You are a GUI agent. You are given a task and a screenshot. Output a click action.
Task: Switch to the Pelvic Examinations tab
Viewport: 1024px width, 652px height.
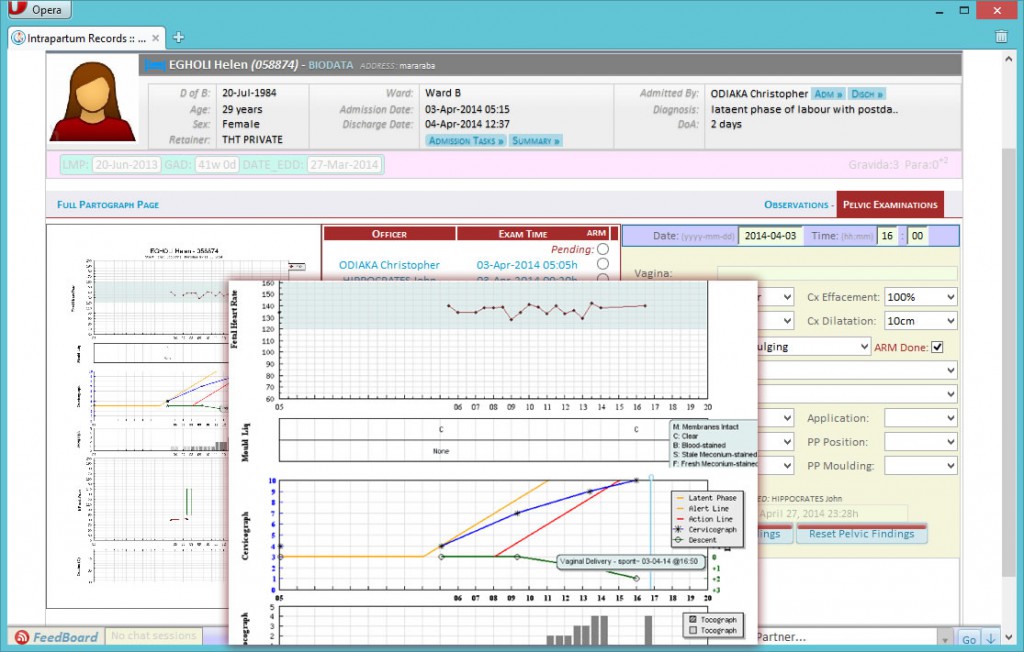[x=888, y=203]
